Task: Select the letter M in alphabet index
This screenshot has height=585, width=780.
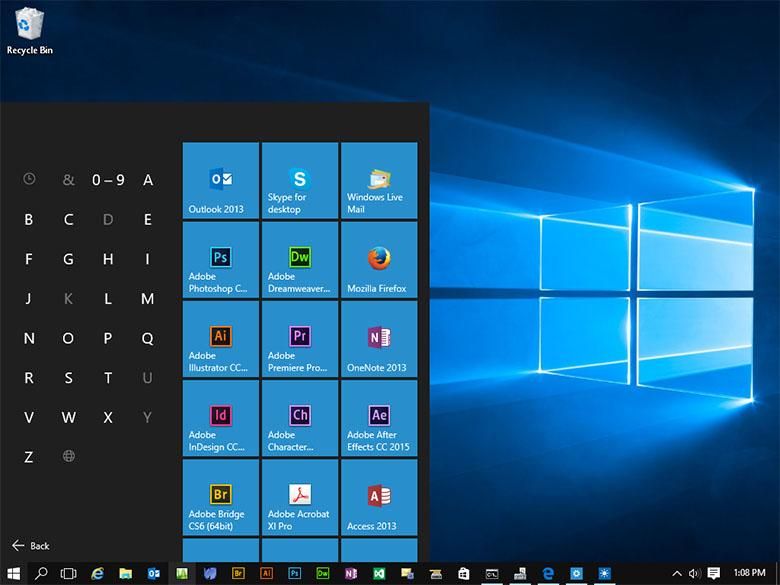Action: pyautogui.click(x=147, y=299)
